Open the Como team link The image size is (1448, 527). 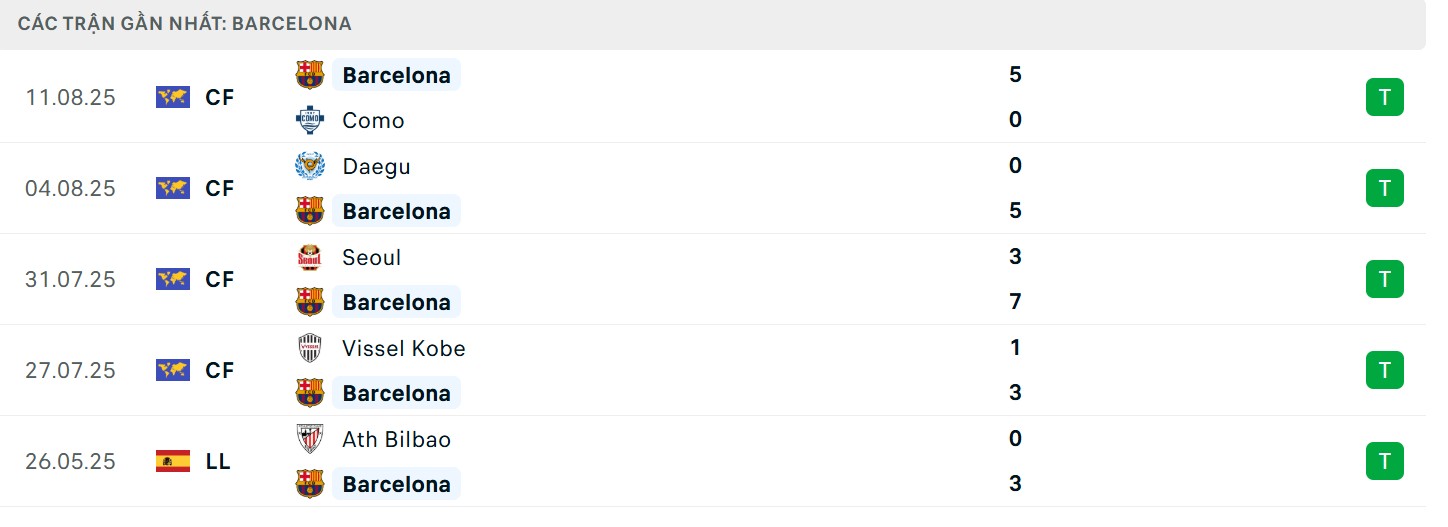point(373,121)
